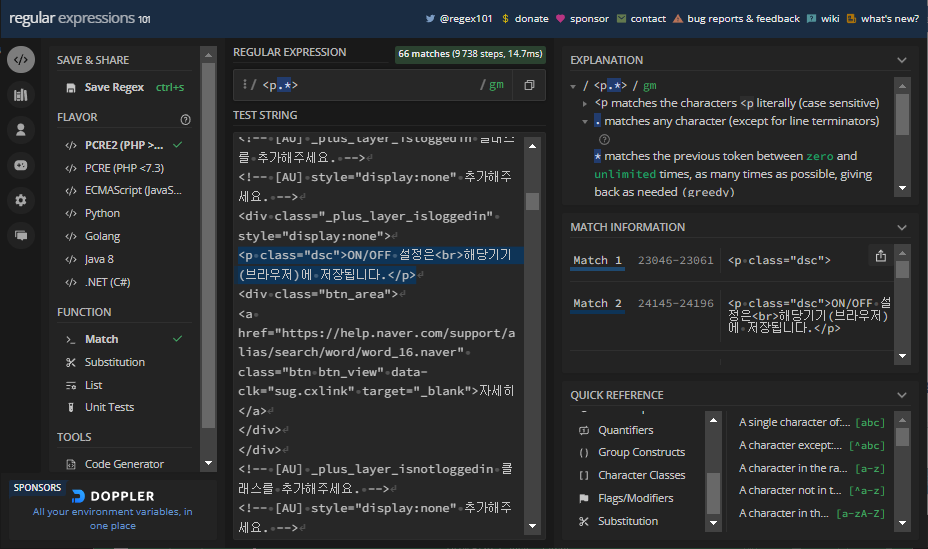This screenshot has width=928, height=549.
Task: Click the help circle under dot explanation
Action: tap(604, 140)
